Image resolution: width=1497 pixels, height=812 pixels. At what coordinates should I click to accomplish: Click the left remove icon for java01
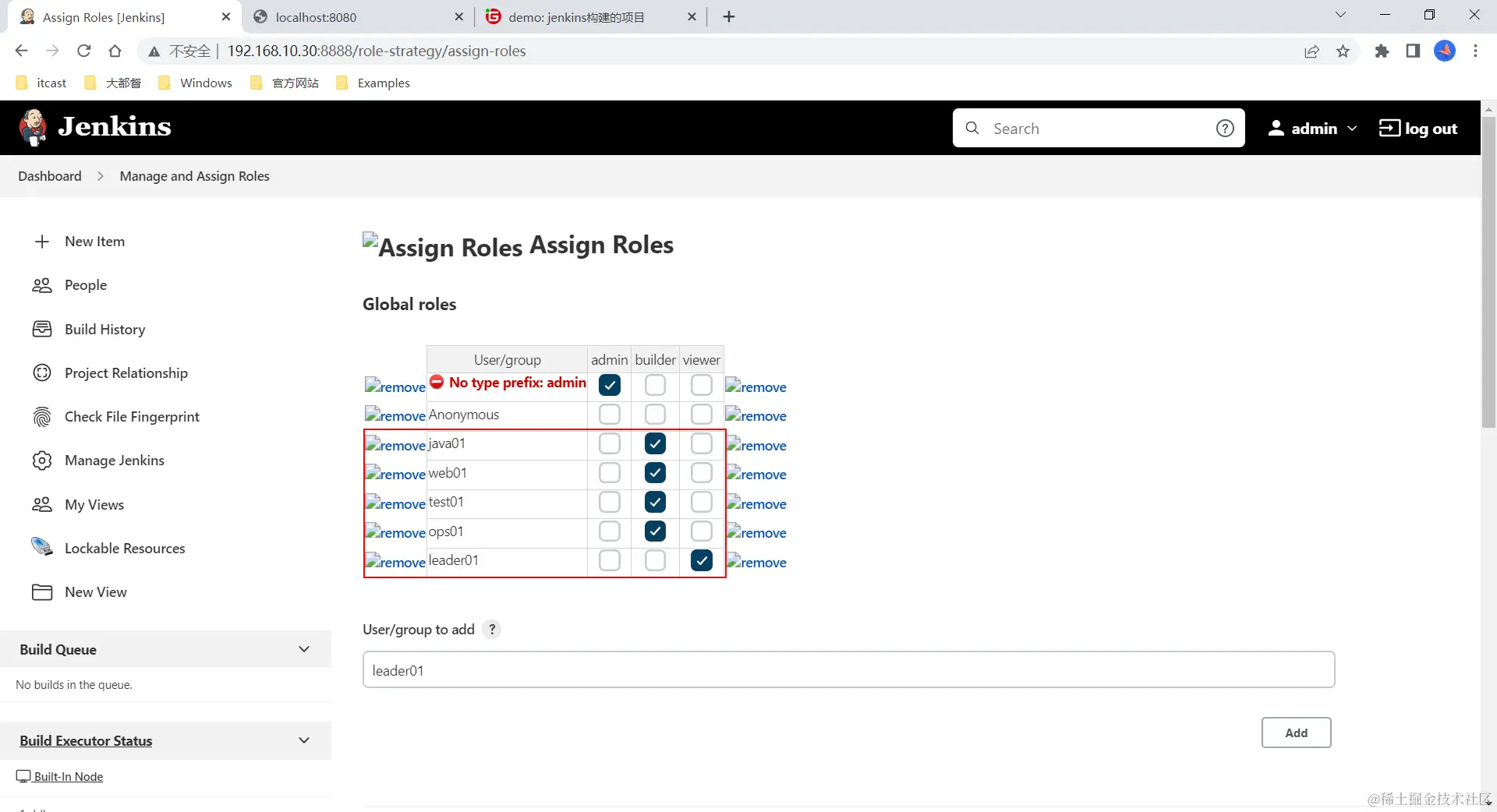click(x=395, y=445)
